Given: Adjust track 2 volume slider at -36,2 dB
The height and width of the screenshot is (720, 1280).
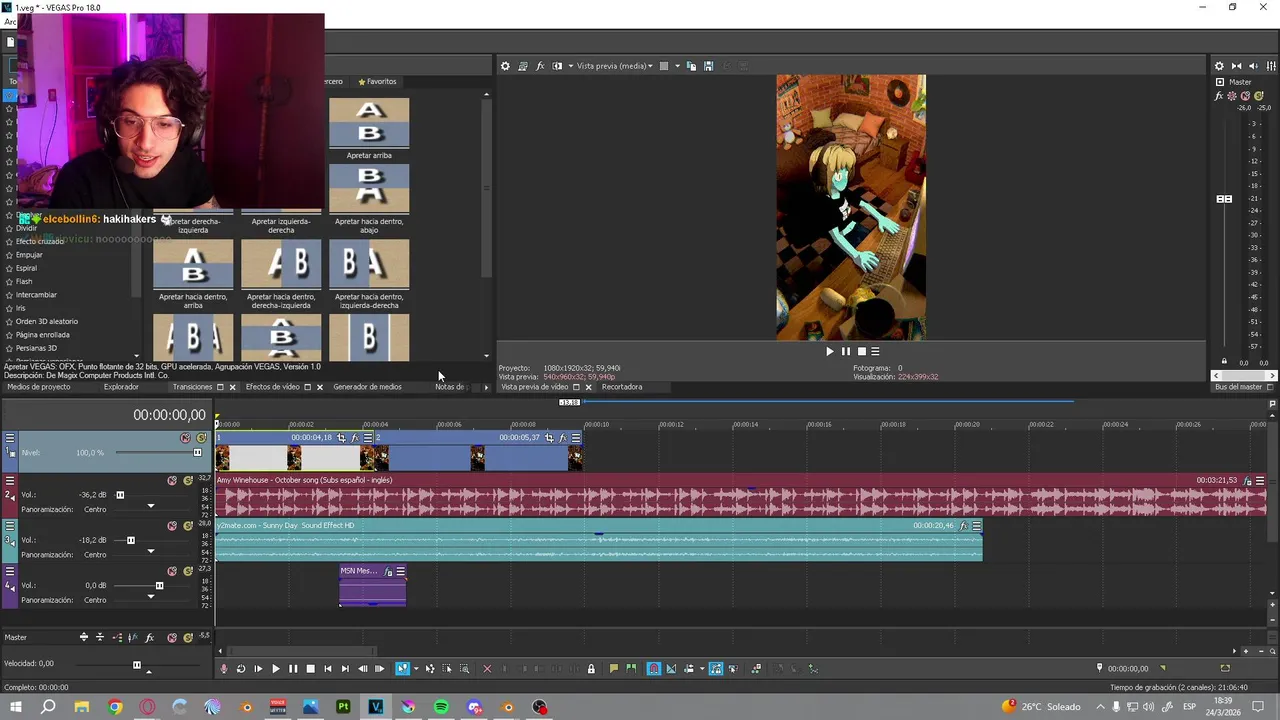Looking at the screenshot, I should click(120, 495).
